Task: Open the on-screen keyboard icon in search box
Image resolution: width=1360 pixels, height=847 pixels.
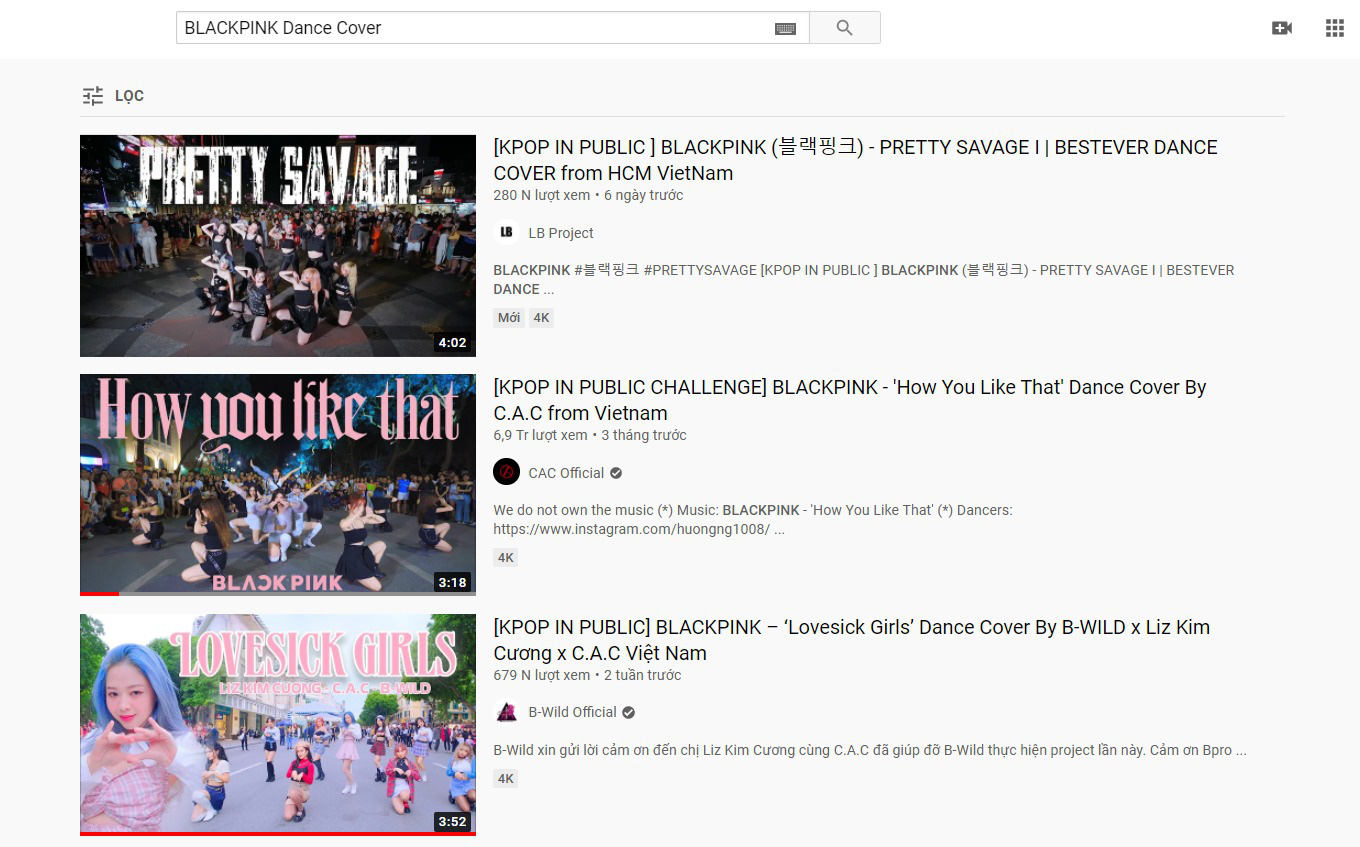Action: [x=785, y=29]
